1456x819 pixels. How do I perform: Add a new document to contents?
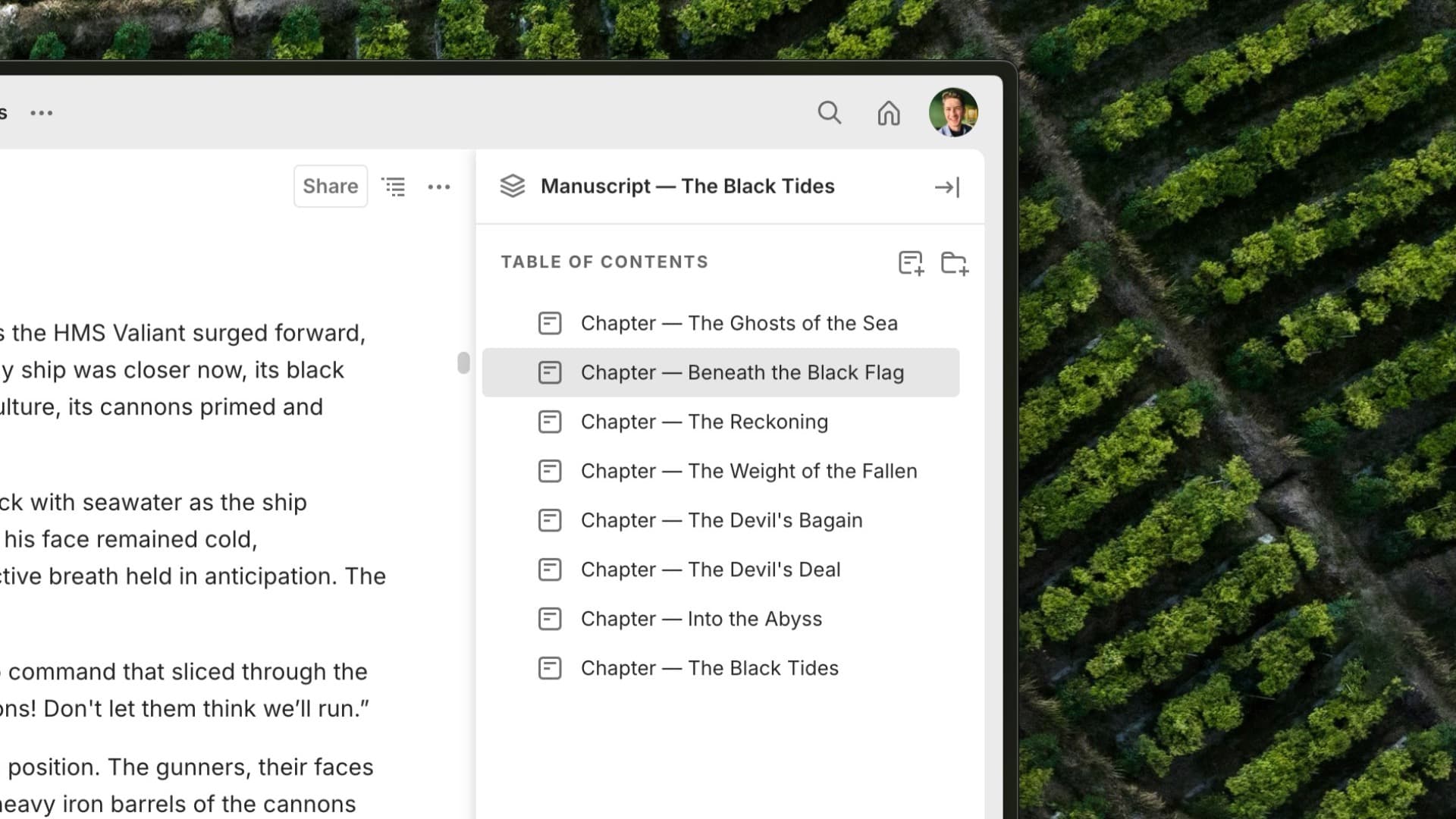pos(911,263)
